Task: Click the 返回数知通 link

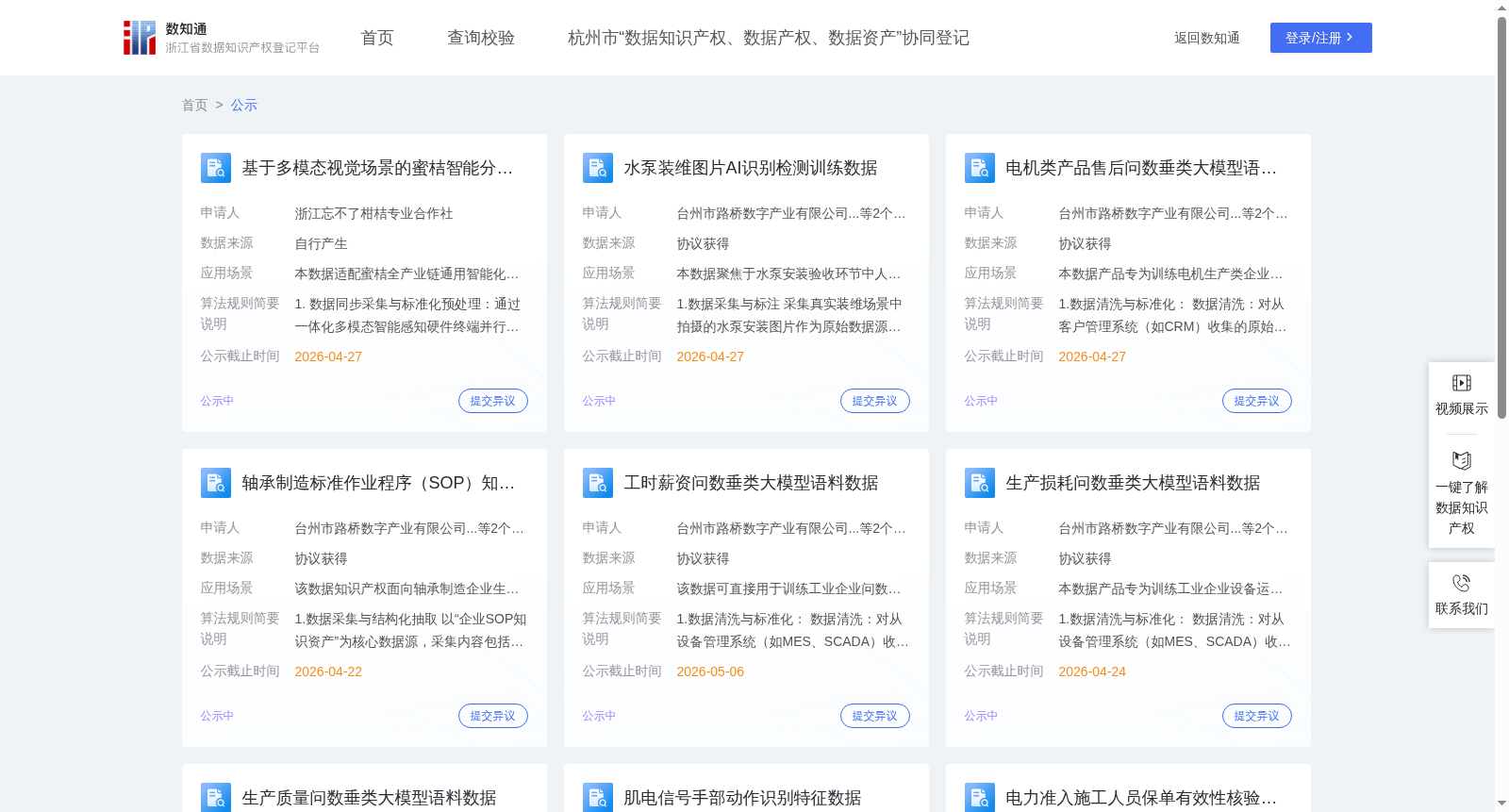Action: tap(1206, 38)
